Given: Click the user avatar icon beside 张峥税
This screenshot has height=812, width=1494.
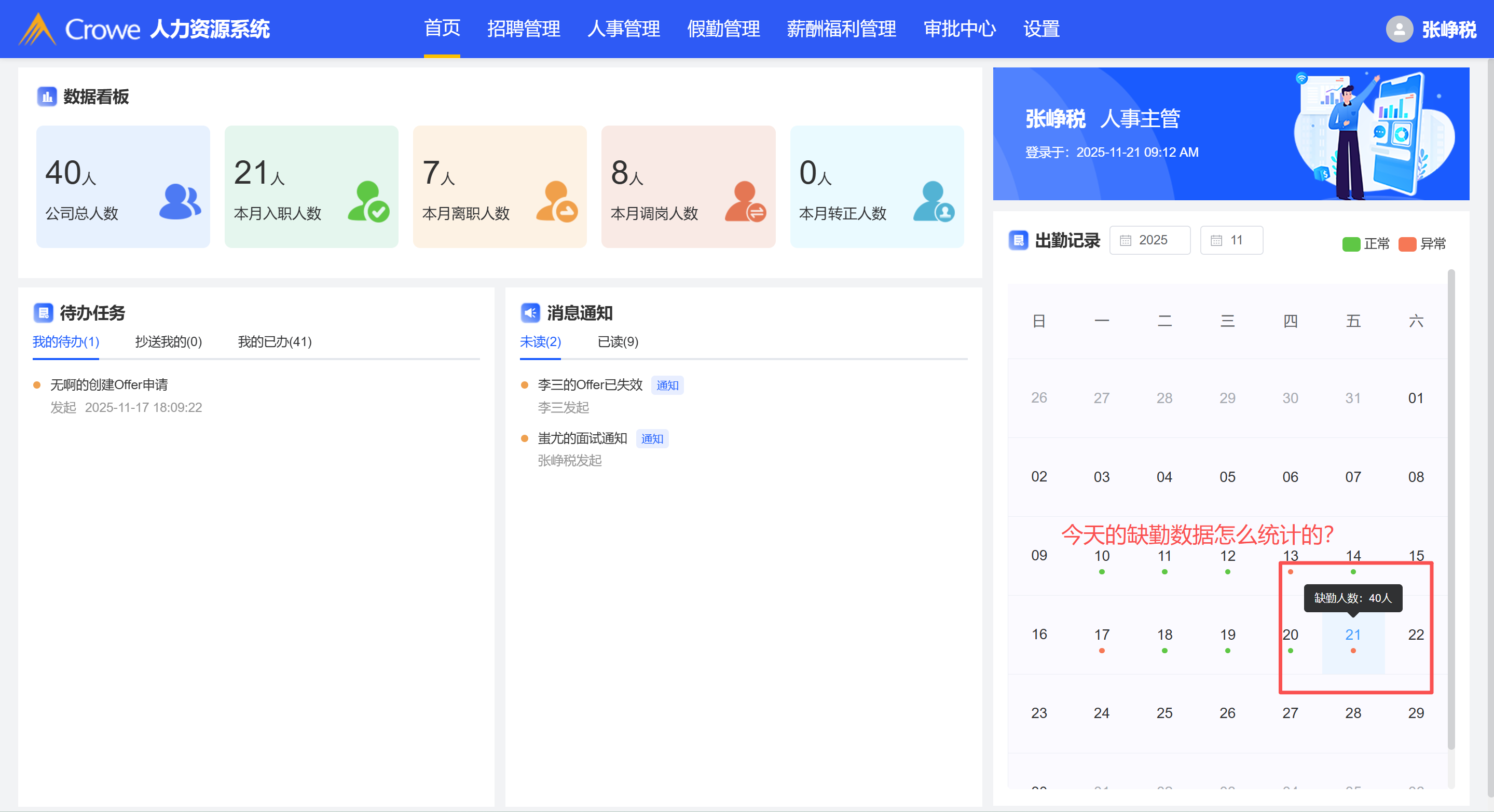Looking at the screenshot, I should coord(1399,29).
